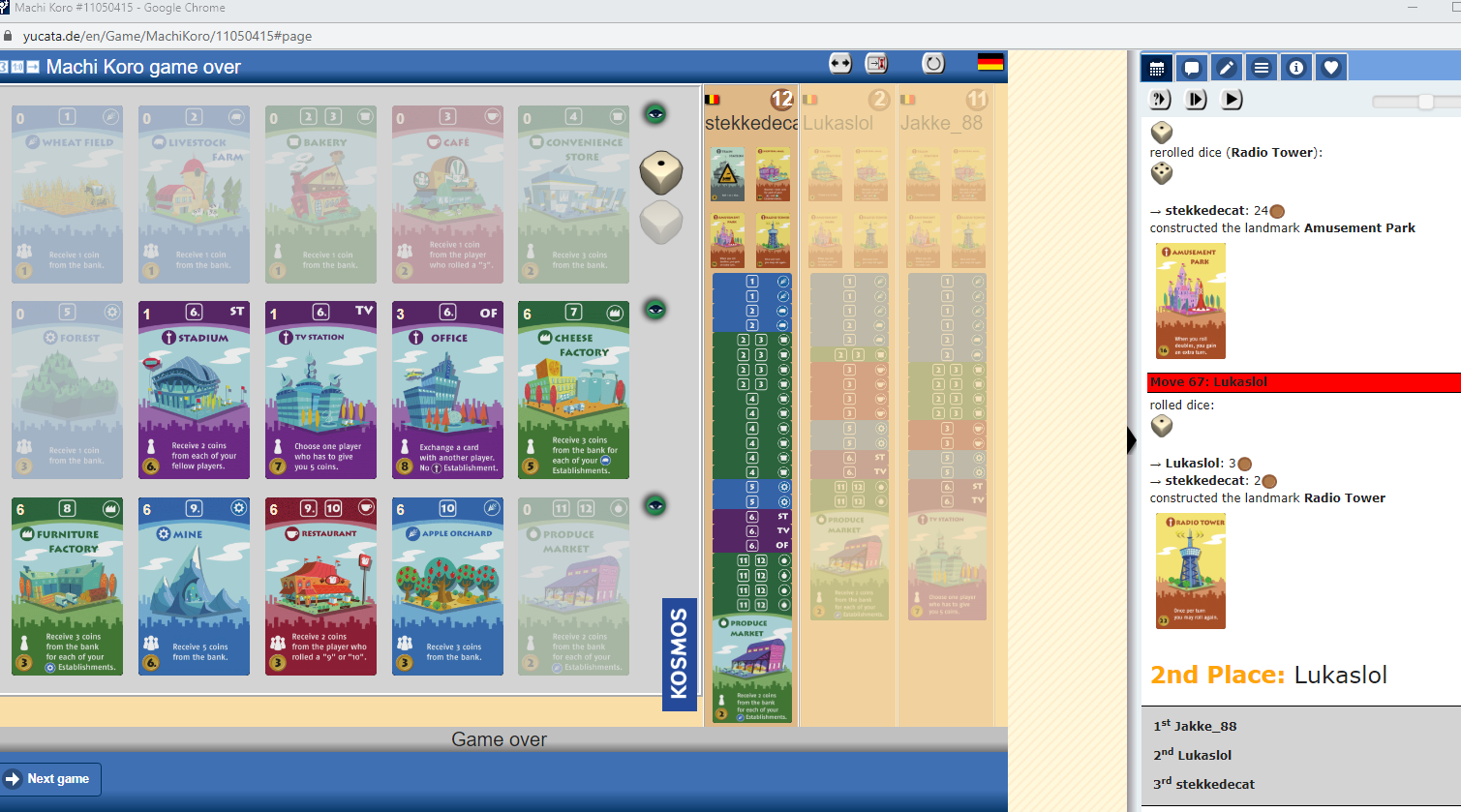The height and width of the screenshot is (812, 1461).
Task: Select the Stadium card
Action: point(194,390)
